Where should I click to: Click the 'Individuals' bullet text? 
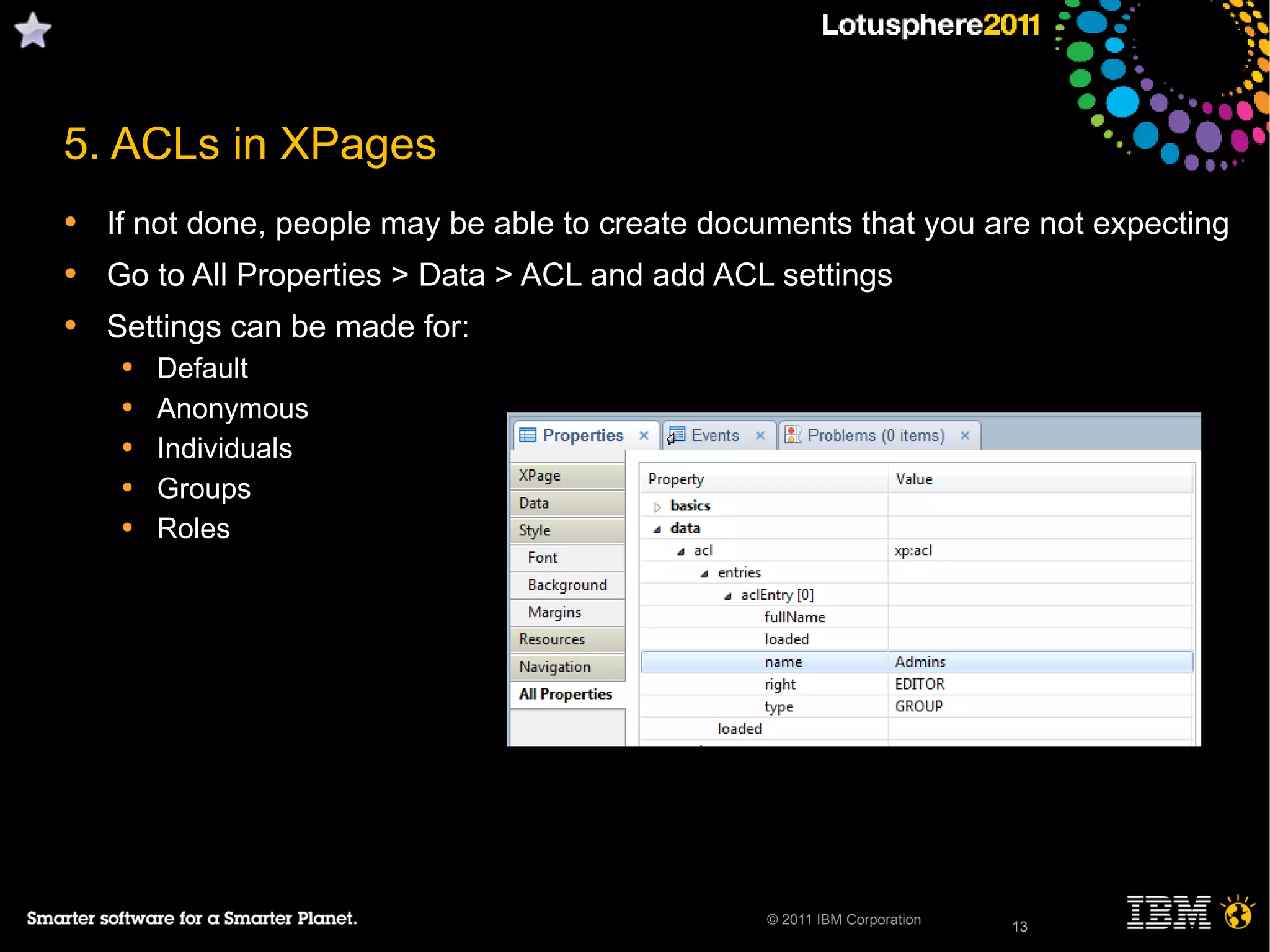(224, 448)
